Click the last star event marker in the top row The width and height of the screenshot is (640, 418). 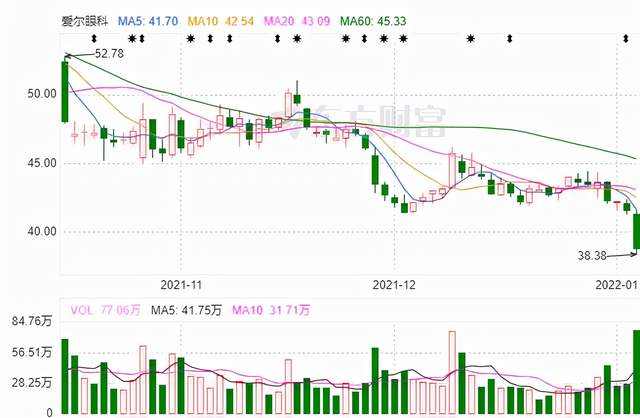pyautogui.click(x=471, y=39)
